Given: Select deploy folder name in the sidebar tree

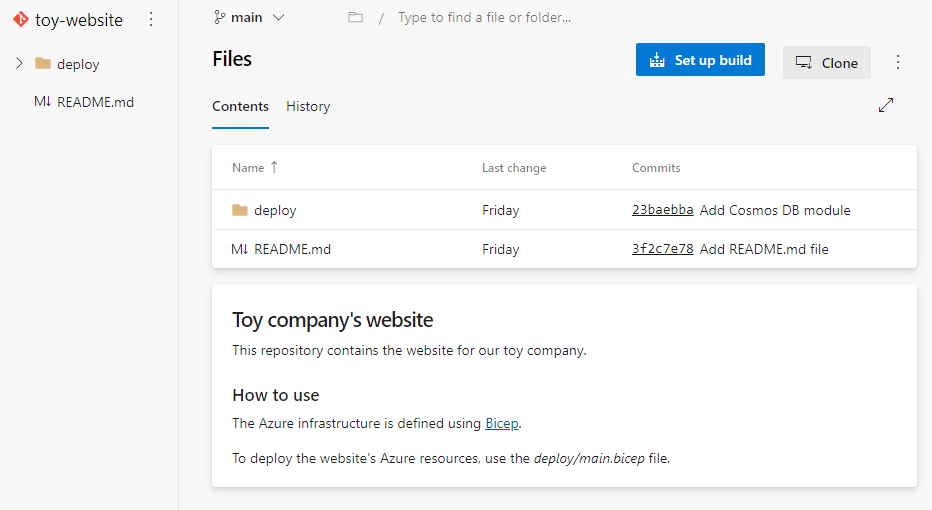Looking at the screenshot, I should tap(78, 64).
